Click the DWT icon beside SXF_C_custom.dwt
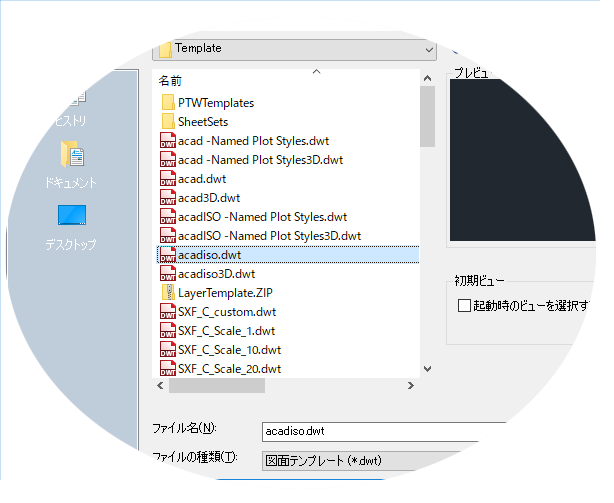The width and height of the screenshot is (614, 503). tap(168, 312)
